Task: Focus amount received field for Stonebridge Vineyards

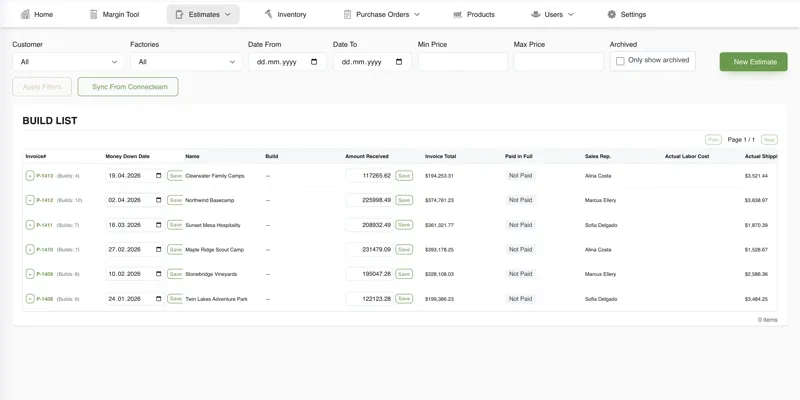Action: point(369,274)
